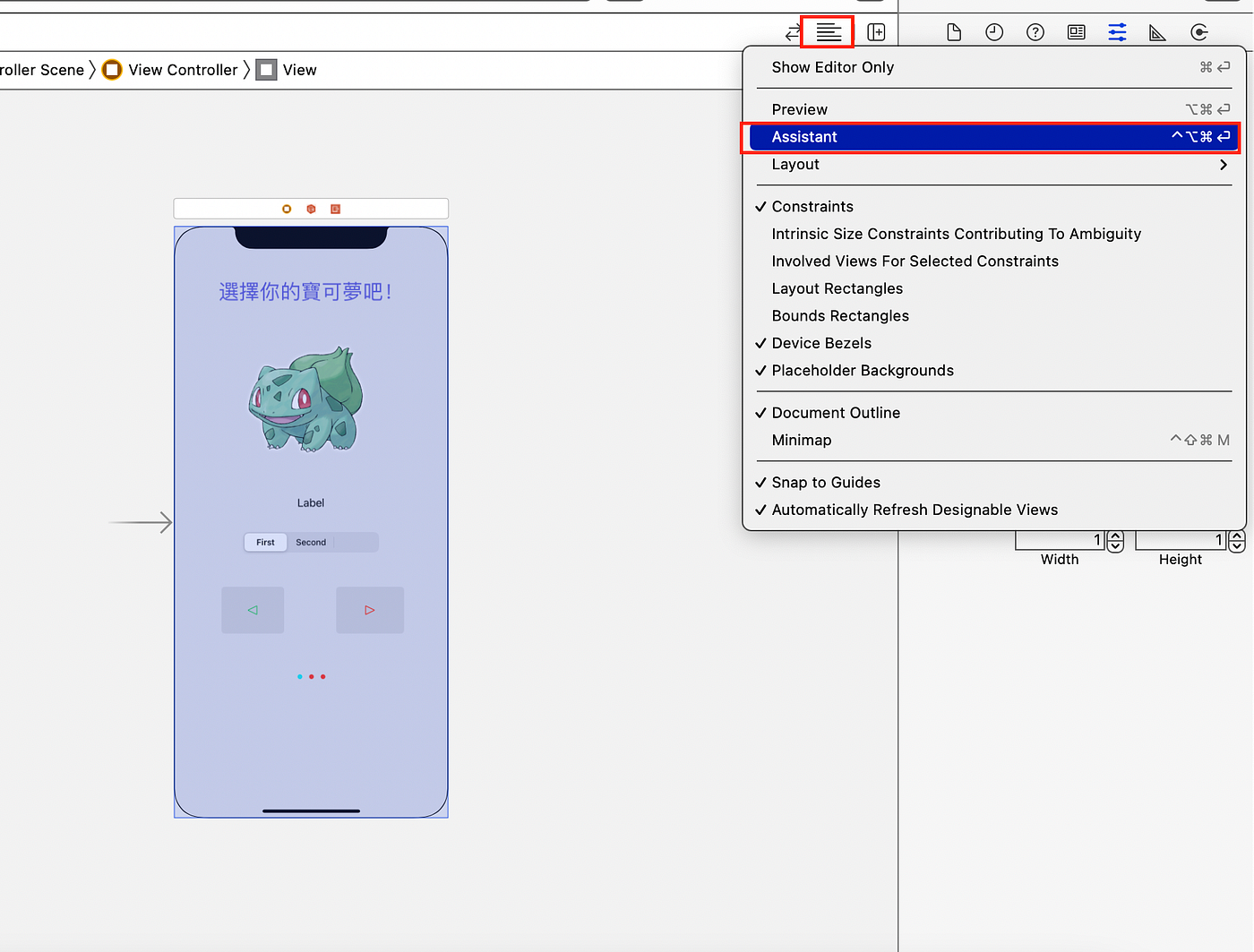Open the Identity inspector
Image resolution: width=1254 pixels, height=952 pixels.
pos(1076,32)
